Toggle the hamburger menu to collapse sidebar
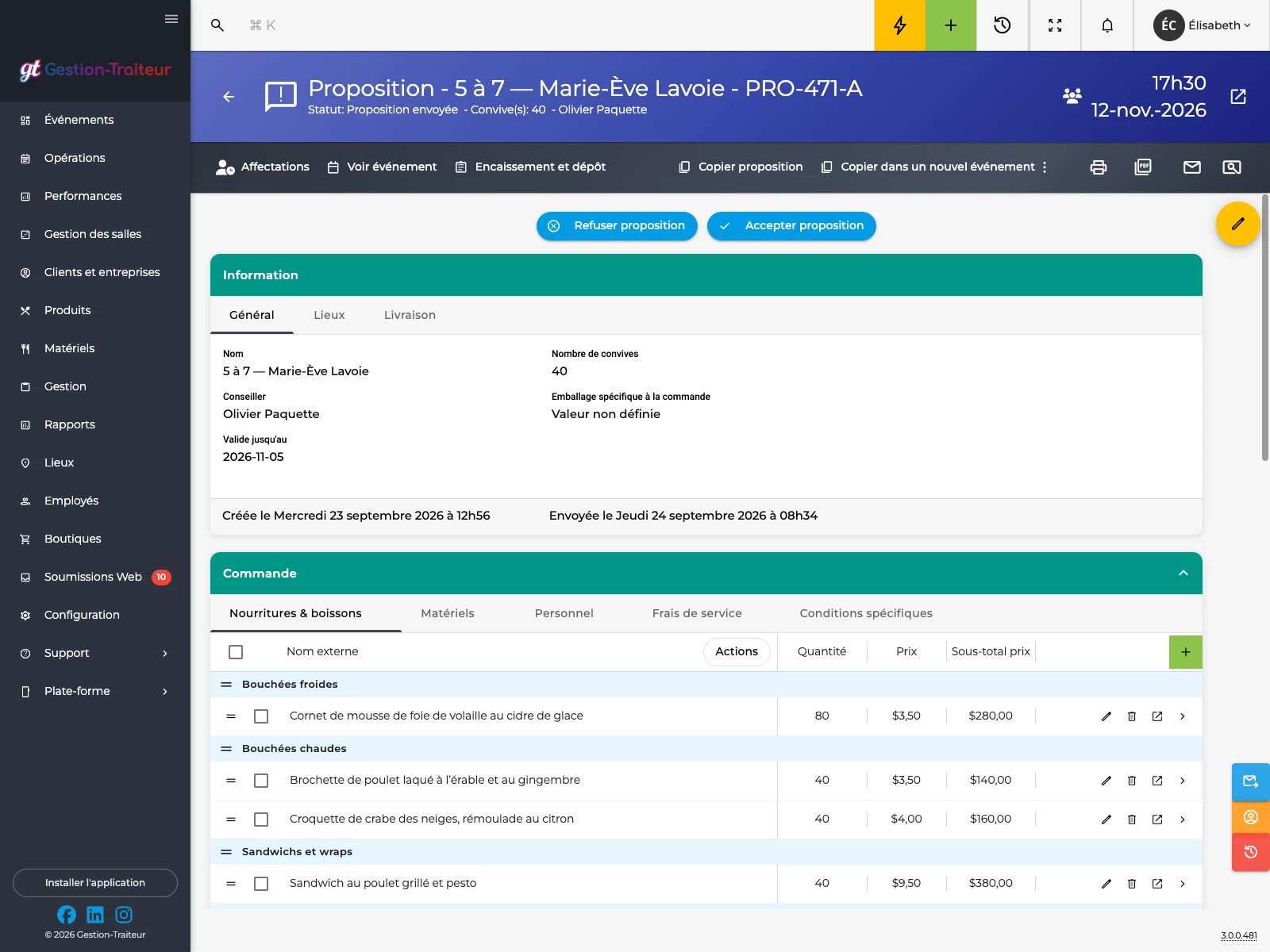Viewport: 1270px width, 952px height. click(x=171, y=19)
